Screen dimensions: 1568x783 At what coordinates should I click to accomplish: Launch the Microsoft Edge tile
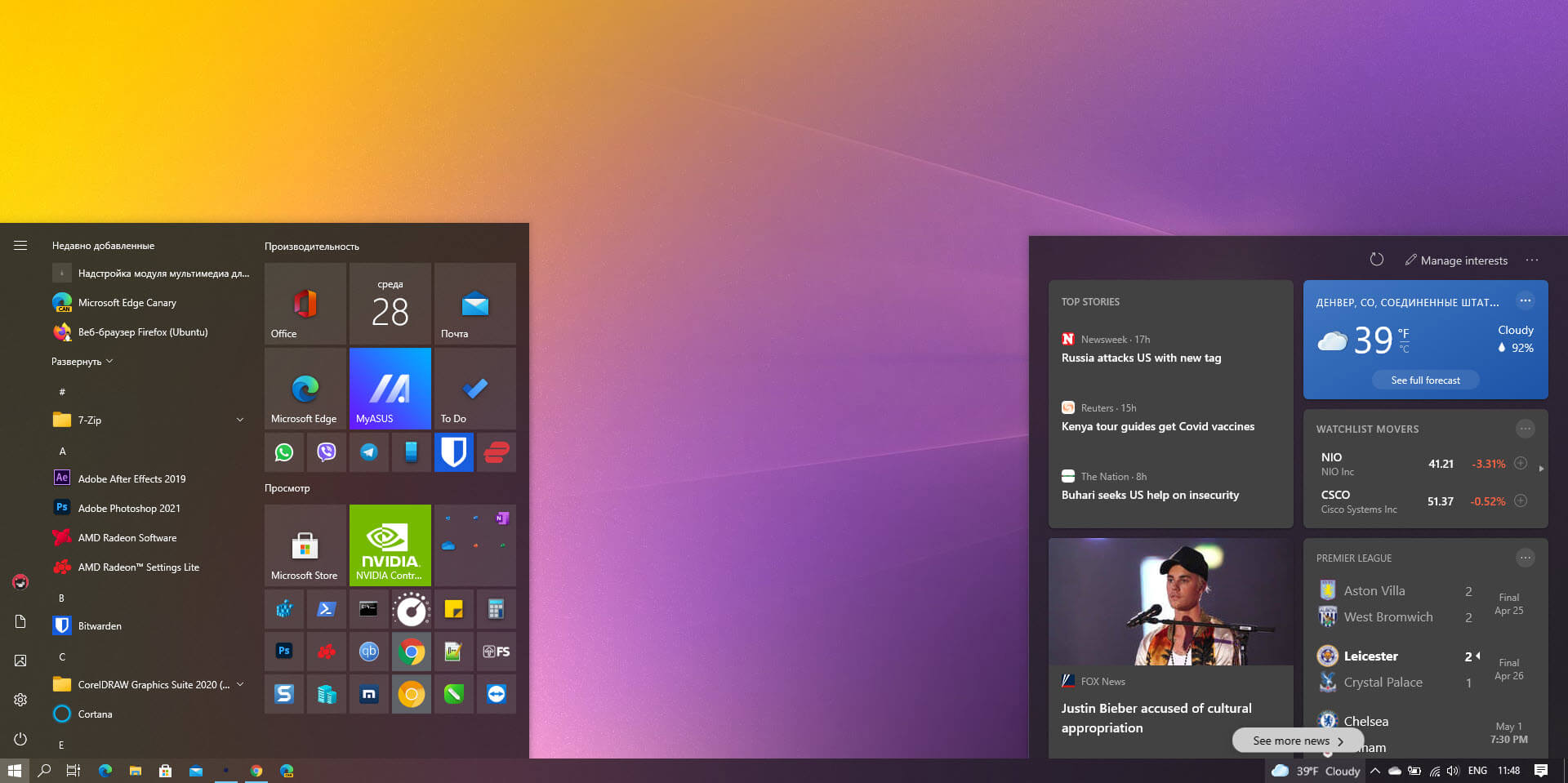(305, 389)
